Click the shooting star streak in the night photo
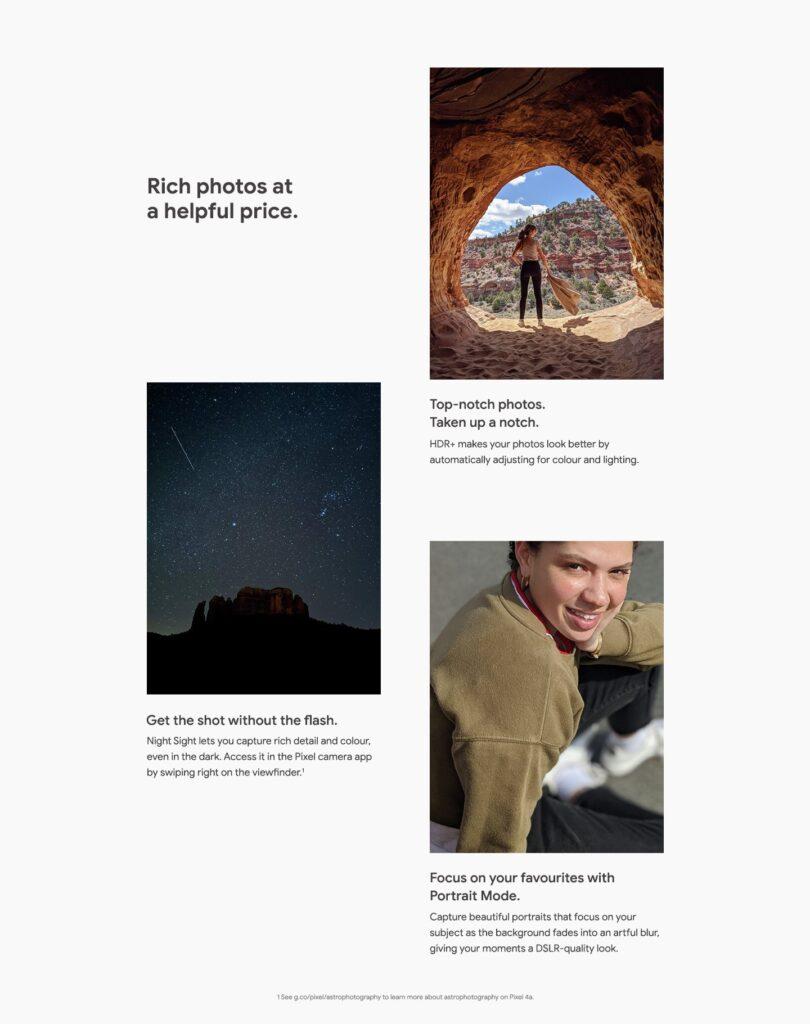Viewport: 810px width, 1024px height. coord(183,449)
